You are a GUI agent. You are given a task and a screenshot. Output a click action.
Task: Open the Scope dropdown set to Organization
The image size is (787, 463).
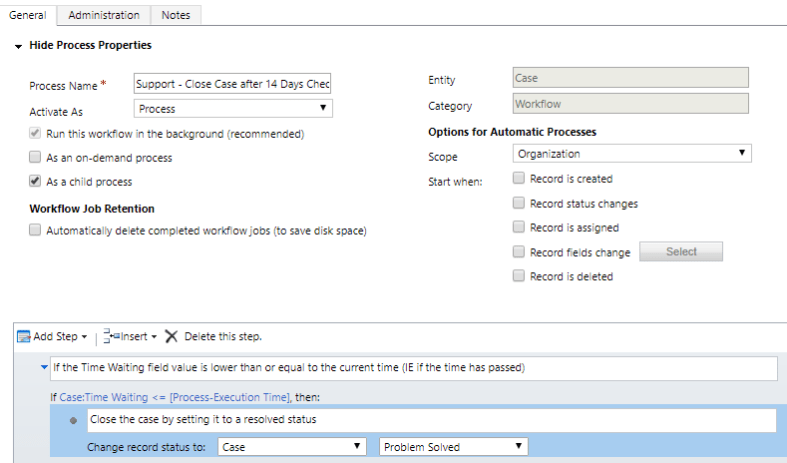click(630, 154)
